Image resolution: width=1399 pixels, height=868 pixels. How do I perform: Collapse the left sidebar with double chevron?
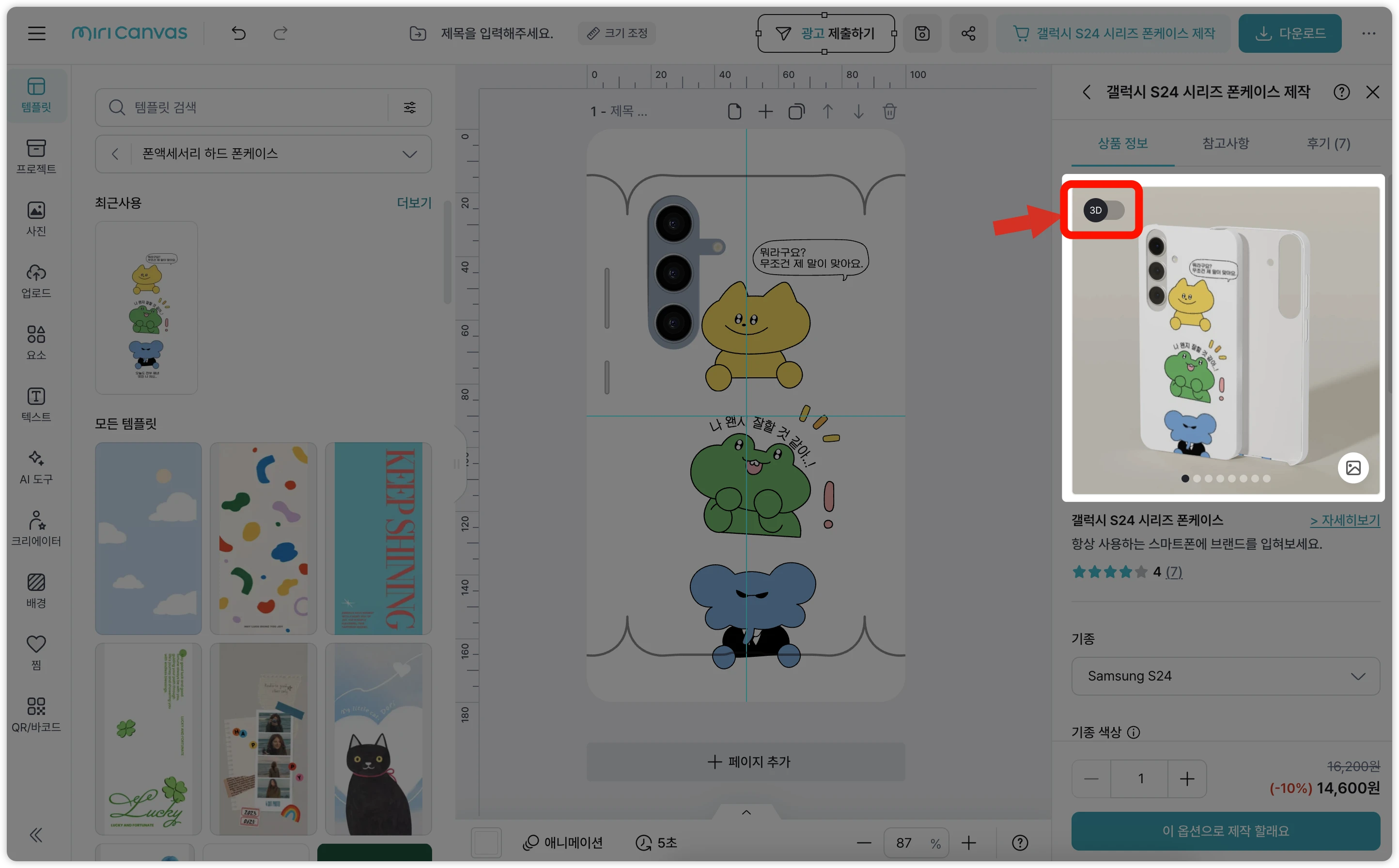(36, 834)
